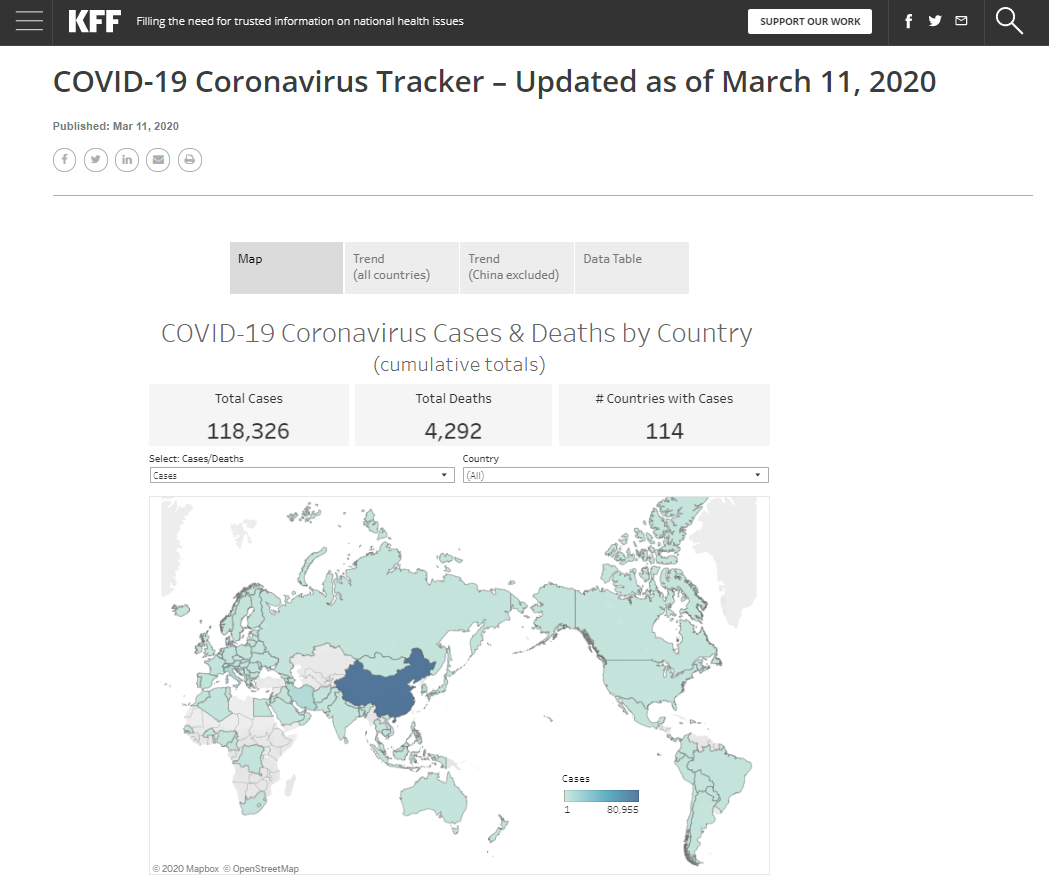Image resolution: width=1049 pixels, height=882 pixels.
Task: Switch to the Trend (all countries) tab
Action: tap(401, 267)
